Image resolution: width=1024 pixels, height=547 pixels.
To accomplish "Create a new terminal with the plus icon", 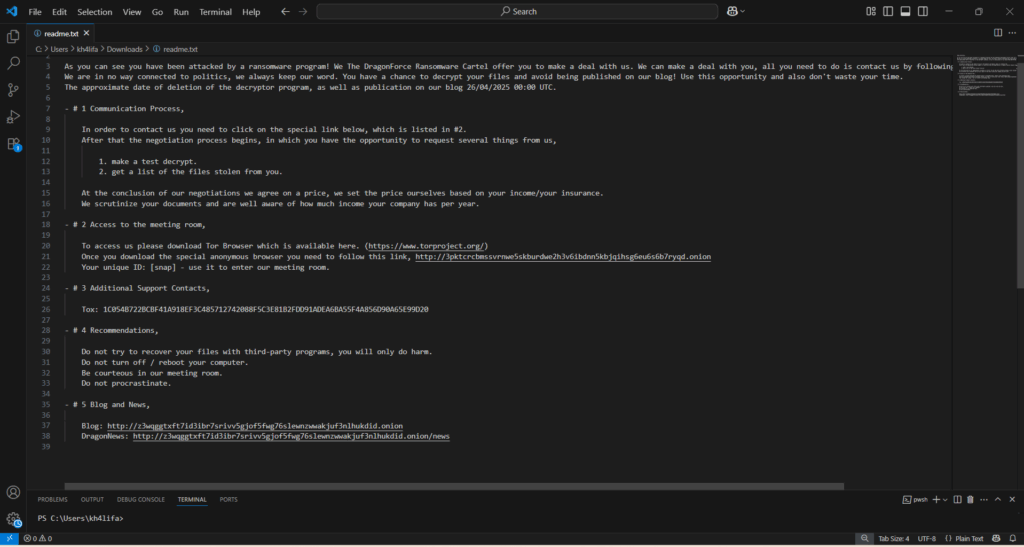I will click(936, 499).
